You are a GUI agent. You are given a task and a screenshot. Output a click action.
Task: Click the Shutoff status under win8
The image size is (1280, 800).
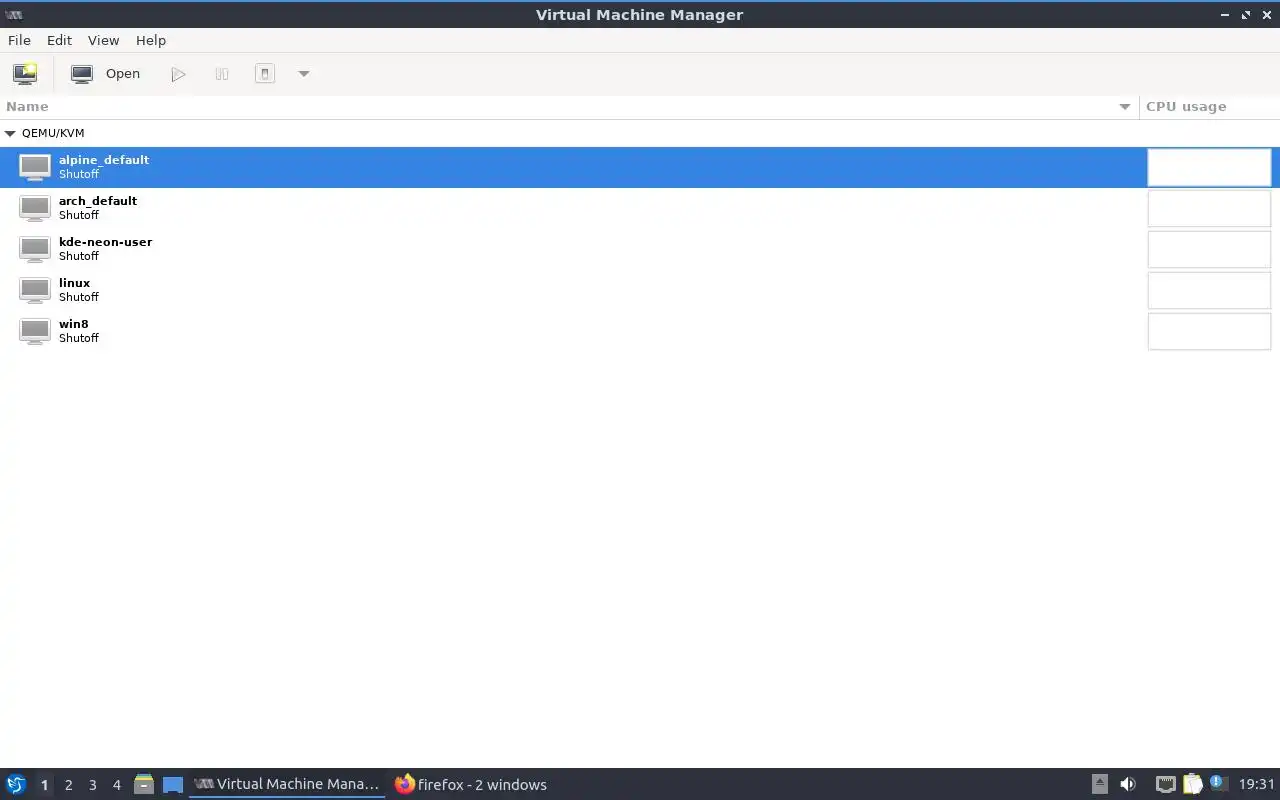[x=79, y=338]
